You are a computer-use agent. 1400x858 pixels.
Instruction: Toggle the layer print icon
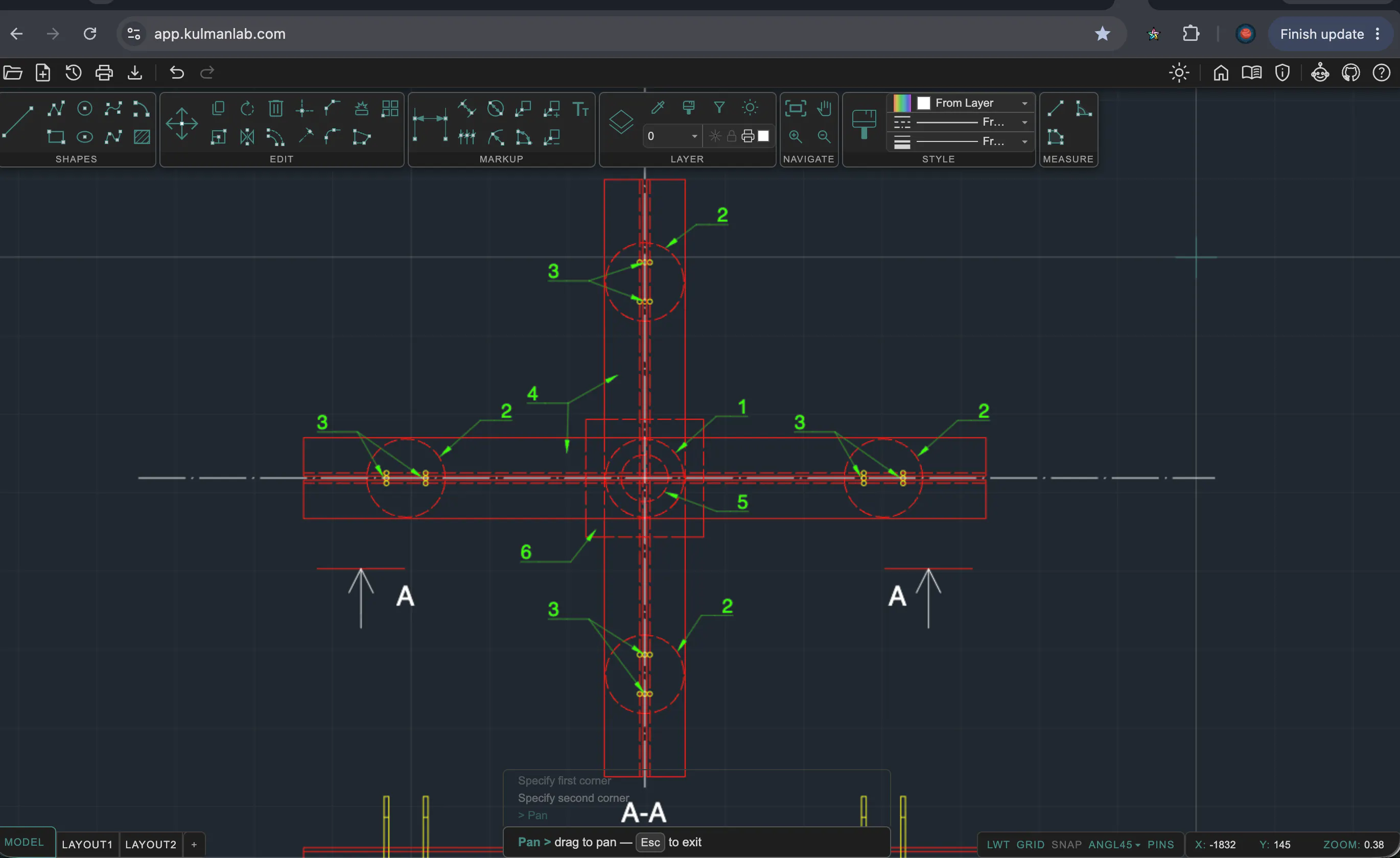(x=748, y=136)
